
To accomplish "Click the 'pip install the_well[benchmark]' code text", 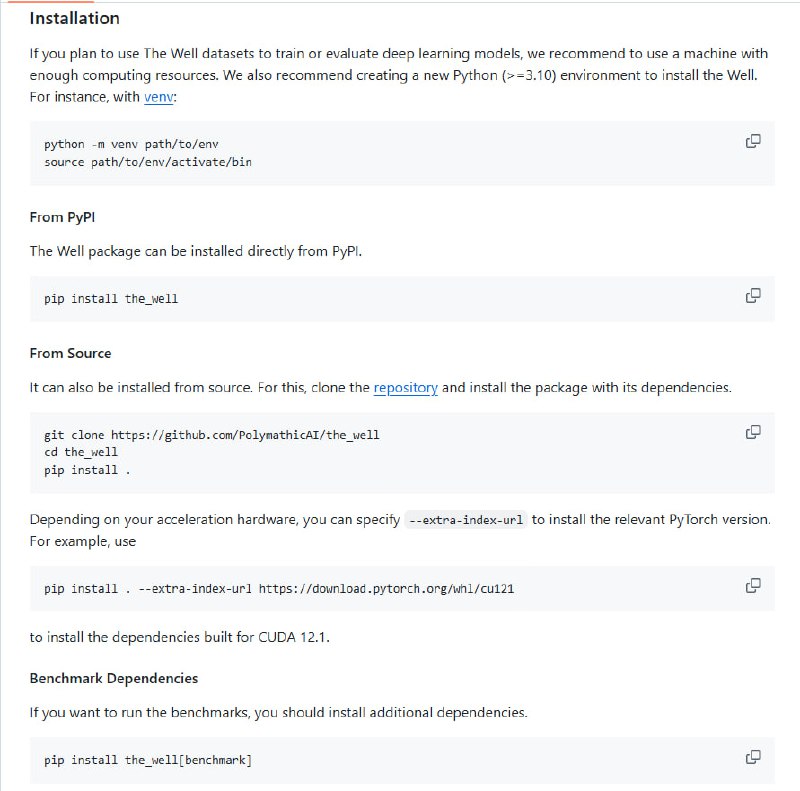I will pos(148,760).
